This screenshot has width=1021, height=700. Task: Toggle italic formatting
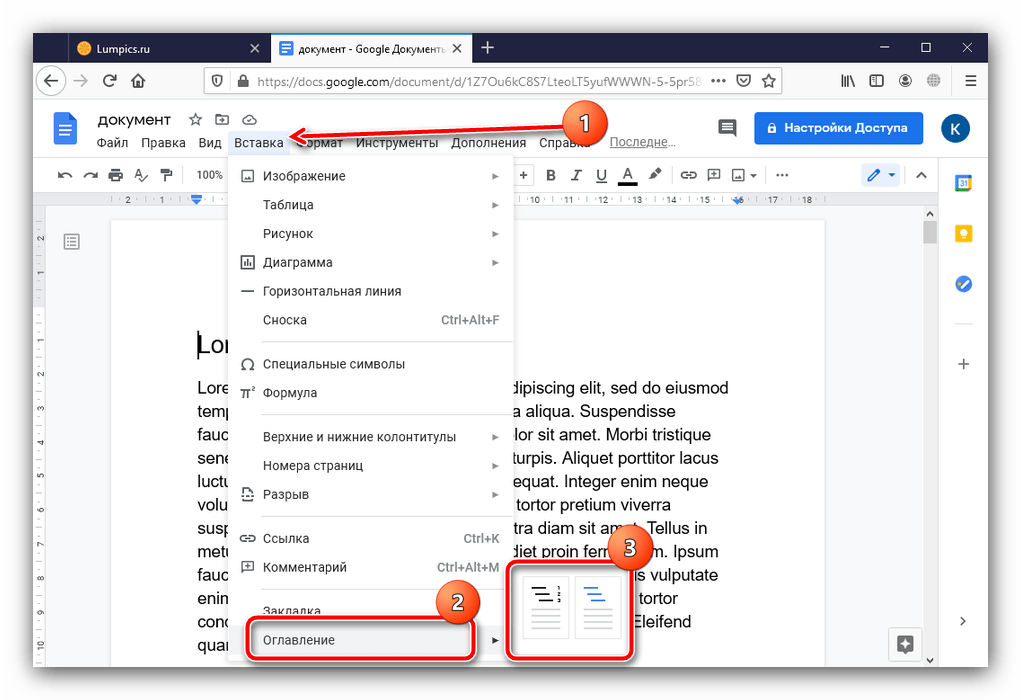pos(576,175)
